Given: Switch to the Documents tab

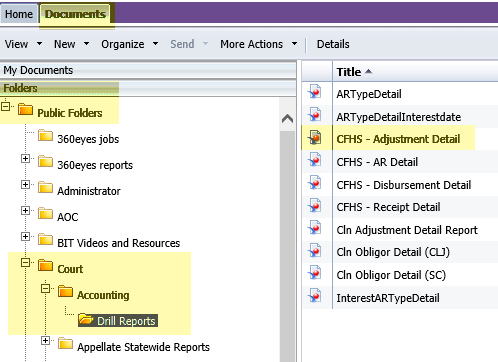Looking at the screenshot, I should (75, 14).
